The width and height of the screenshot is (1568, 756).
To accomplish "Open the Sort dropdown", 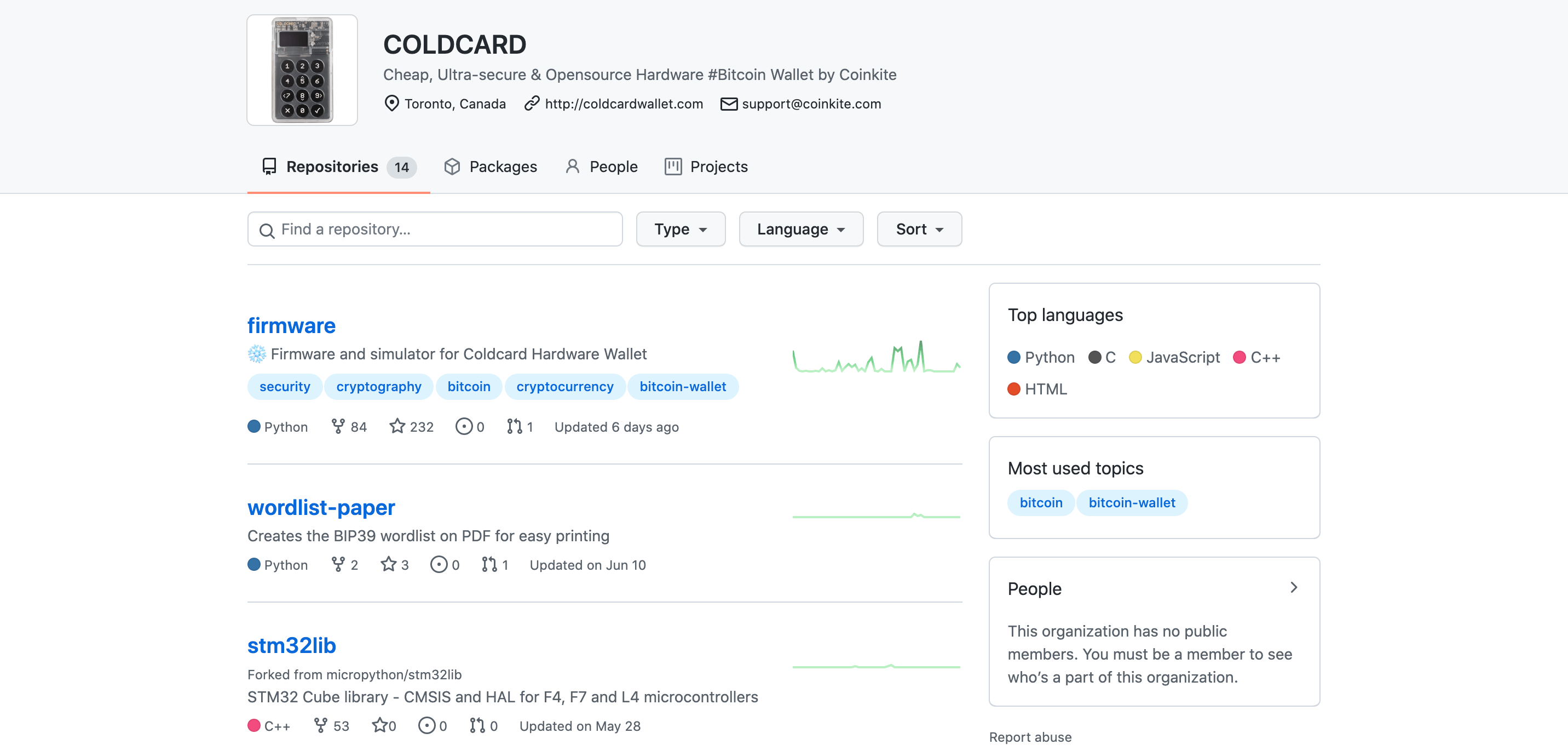I will tap(919, 229).
